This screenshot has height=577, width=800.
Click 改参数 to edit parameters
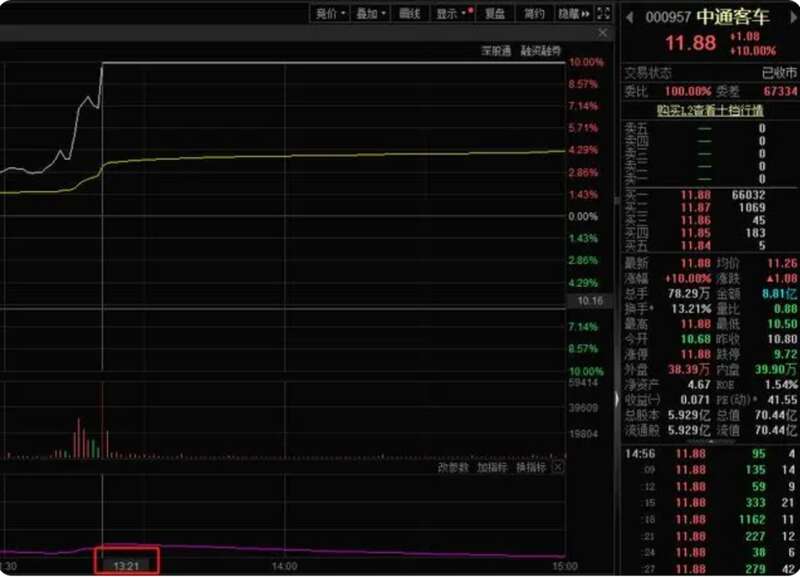pyautogui.click(x=453, y=467)
